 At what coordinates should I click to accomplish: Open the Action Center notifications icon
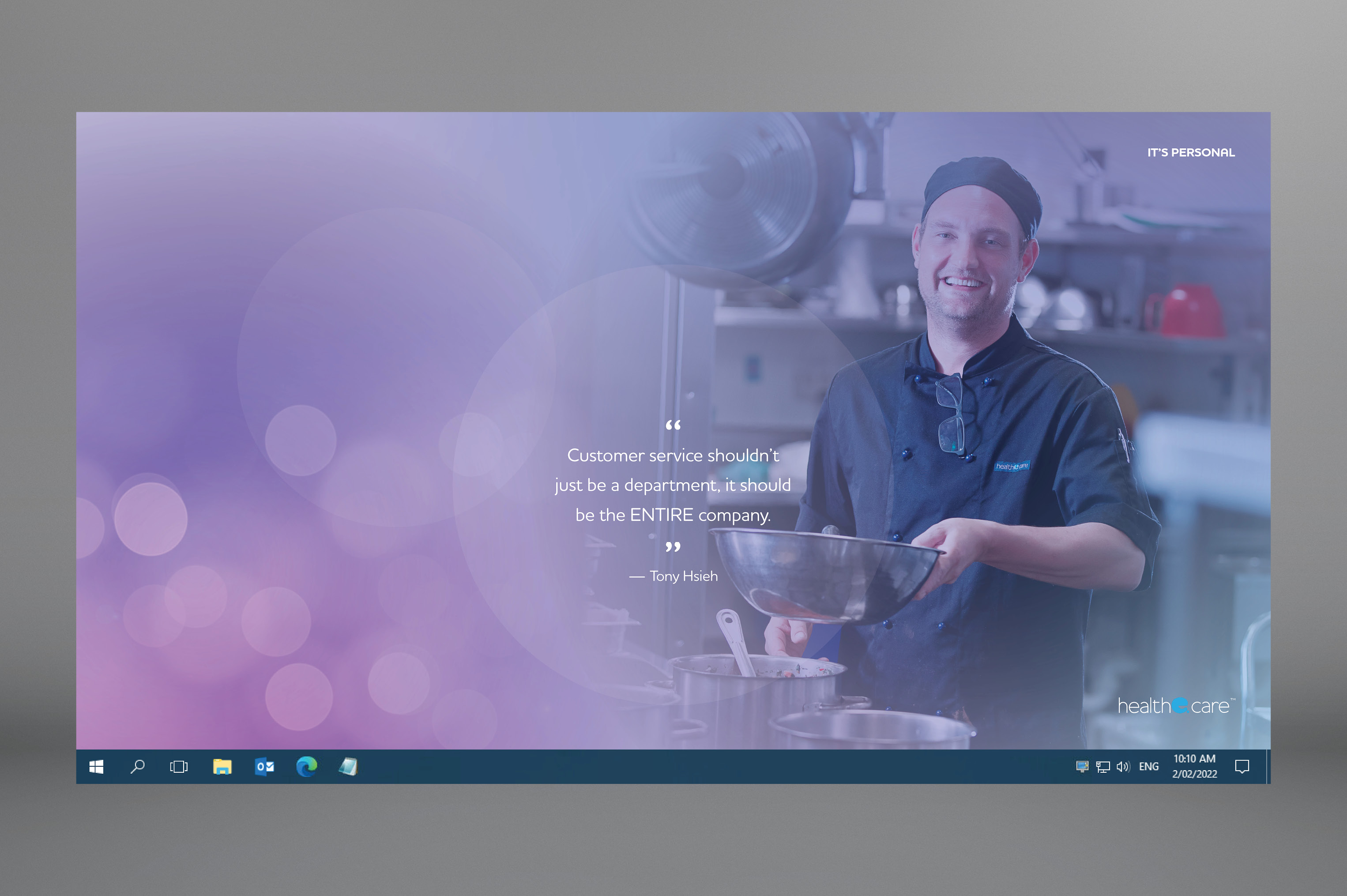pyautogui.click(x=1242, y=767)
